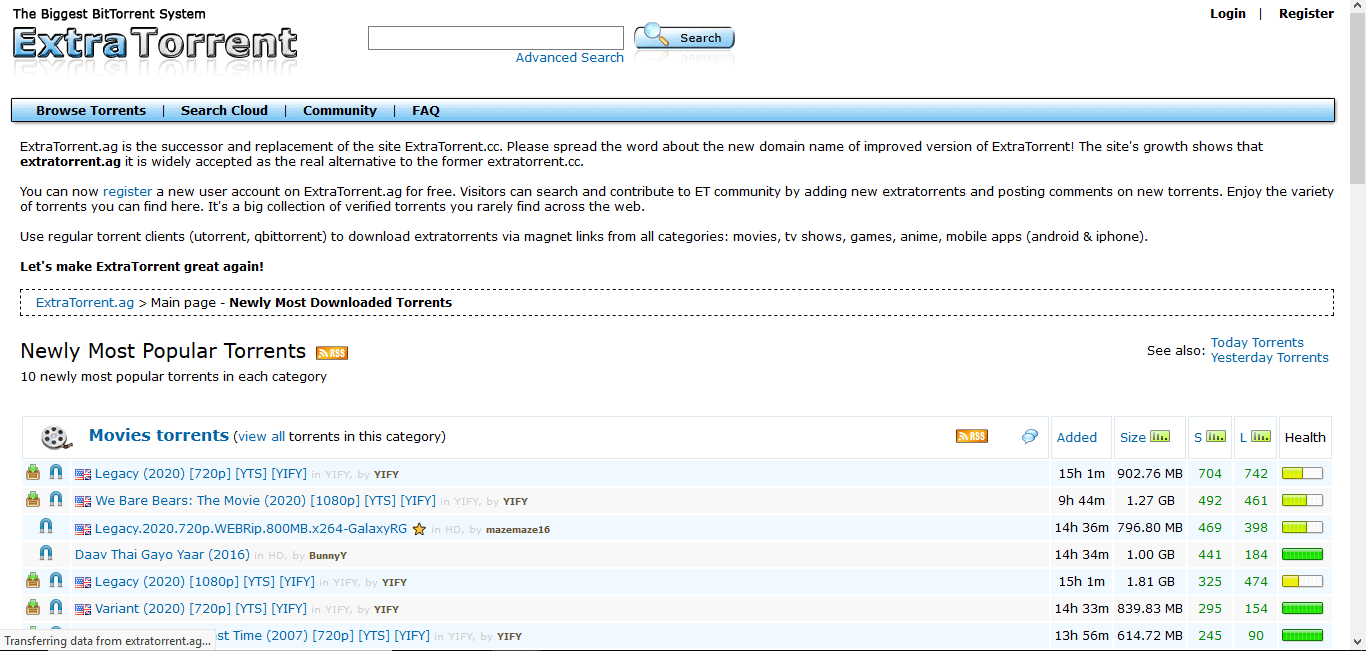The image size is (1366, 651).
Task: Open Legacy.2020.720p.WEBRip.800MB.x264-GalaxyRG torrent
Action: click(251, 528)
